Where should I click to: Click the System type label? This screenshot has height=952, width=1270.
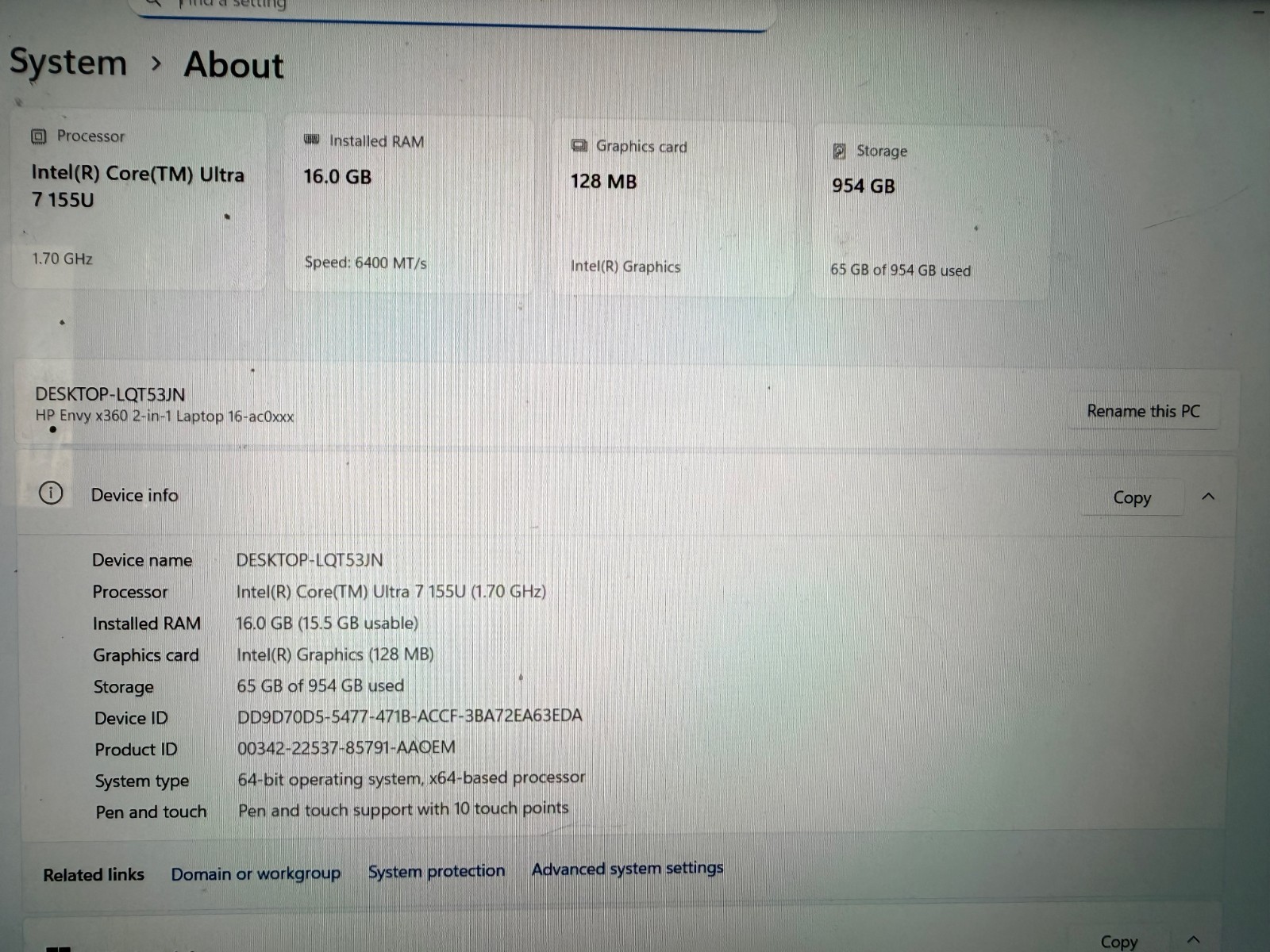pos(142,781)
